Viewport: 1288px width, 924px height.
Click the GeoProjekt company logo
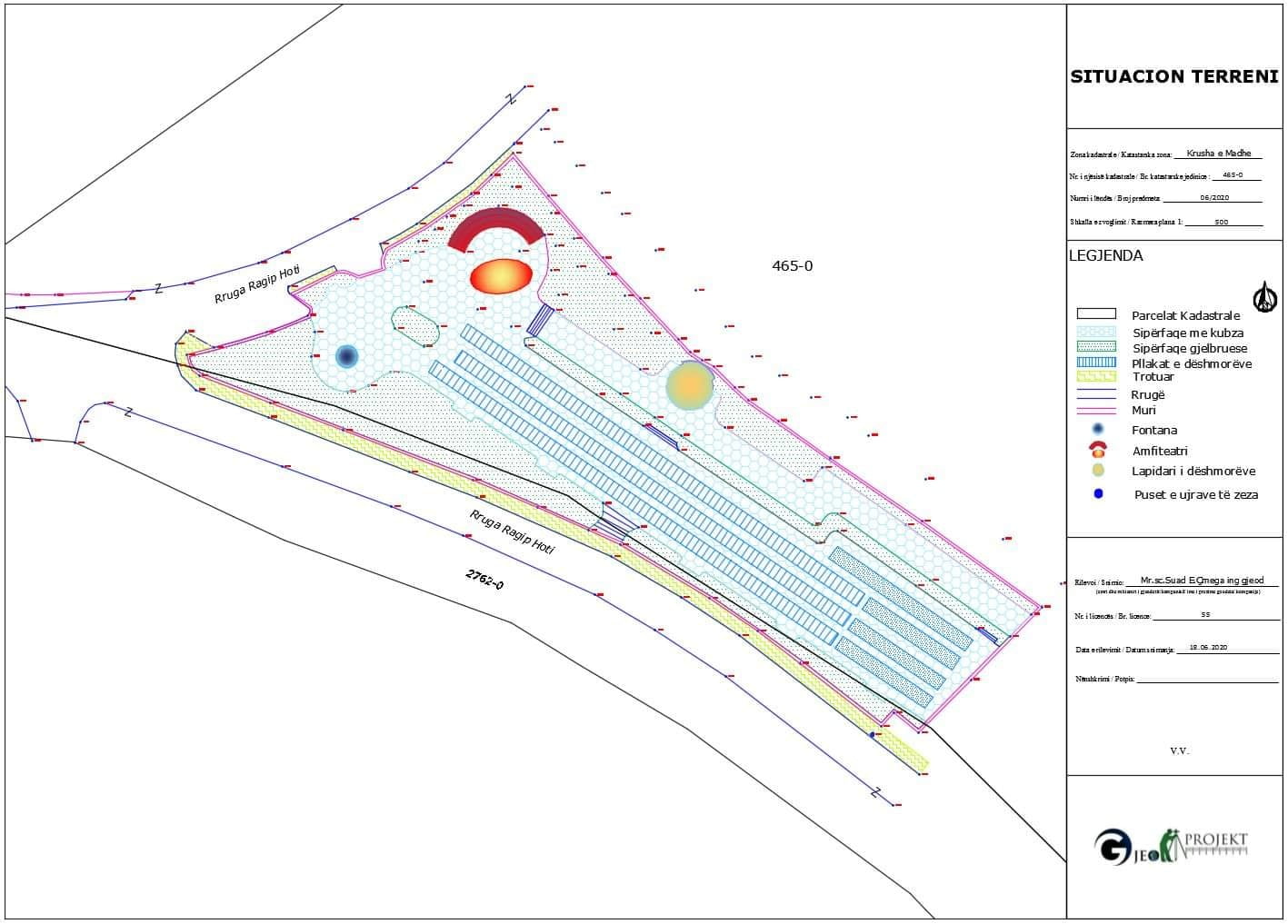1170,845
